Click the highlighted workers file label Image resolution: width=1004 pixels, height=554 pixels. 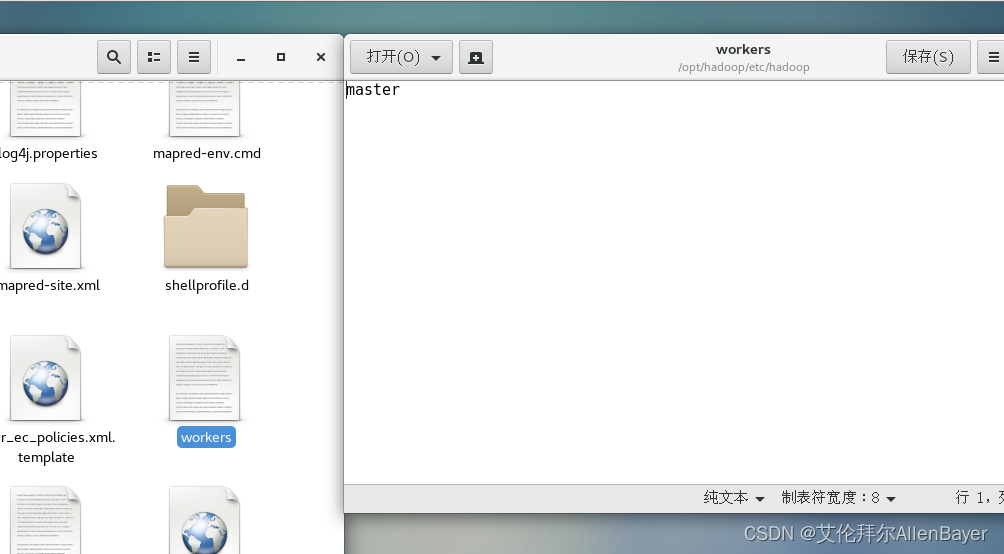pyautogui.click(x=206, y=437)
